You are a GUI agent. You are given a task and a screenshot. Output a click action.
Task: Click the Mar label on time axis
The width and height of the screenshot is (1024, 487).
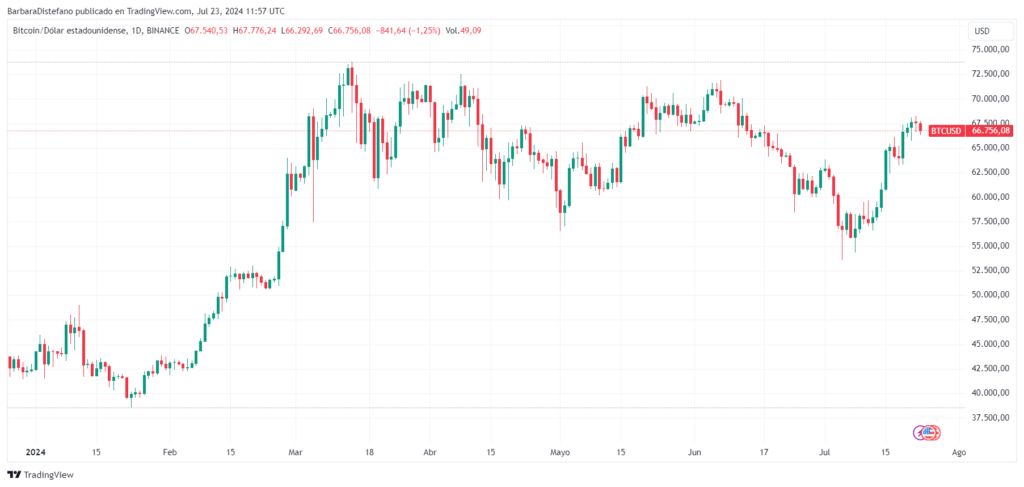pos(295,452)
